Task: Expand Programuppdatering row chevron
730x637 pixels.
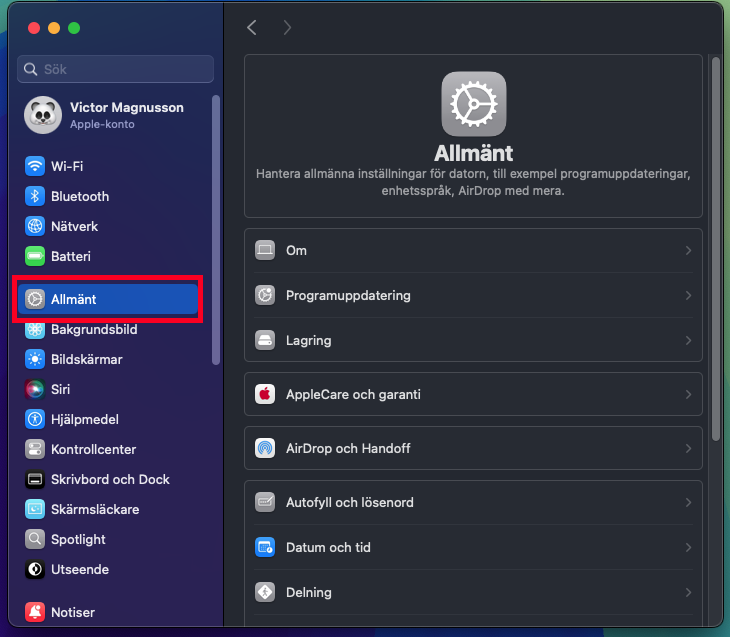Action: pos(688,296)
